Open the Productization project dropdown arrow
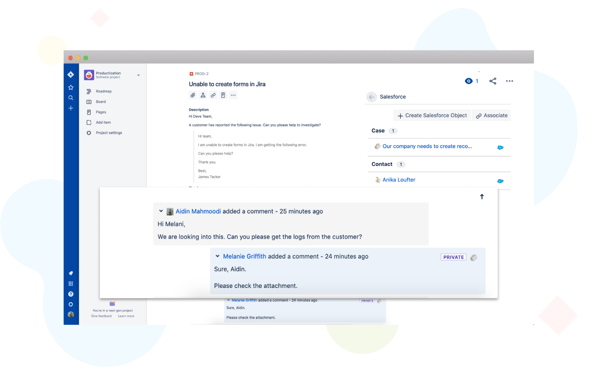This screenshot has height=375, width=600. [x=139, y=75]
